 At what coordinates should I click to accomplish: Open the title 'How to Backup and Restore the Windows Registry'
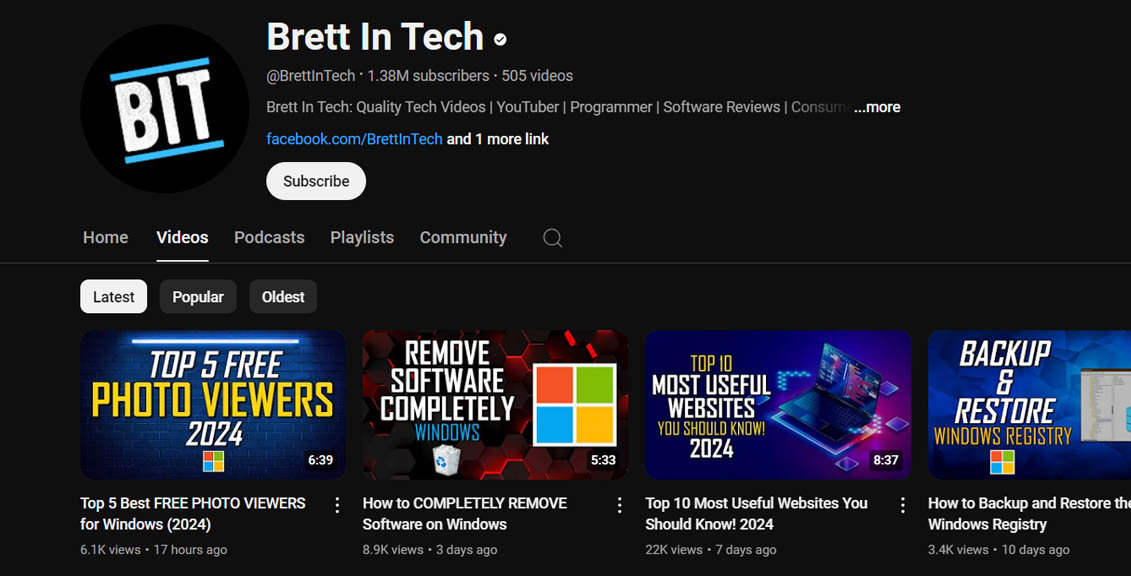pos(1029,513)
